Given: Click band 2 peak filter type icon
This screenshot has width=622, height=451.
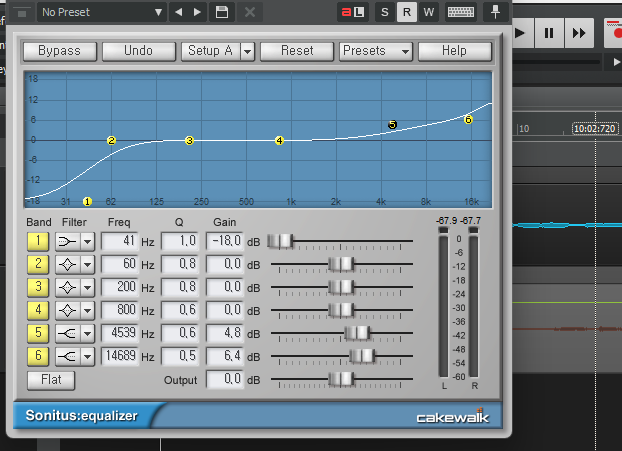Looking at the screenshot, I should pyautogui.click(x=67, y=264).
